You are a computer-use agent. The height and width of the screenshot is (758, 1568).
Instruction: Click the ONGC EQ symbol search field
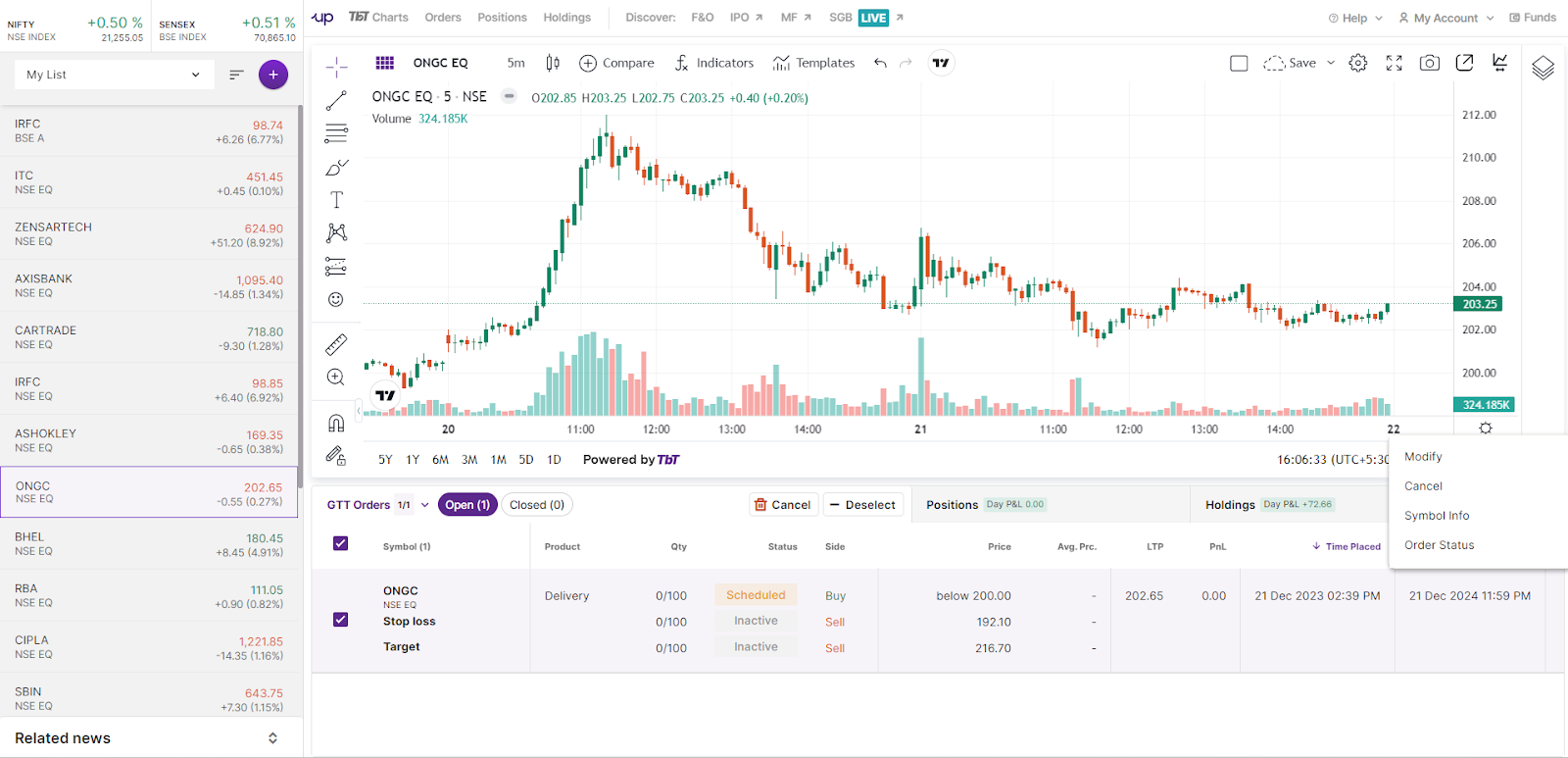[441, 63]
